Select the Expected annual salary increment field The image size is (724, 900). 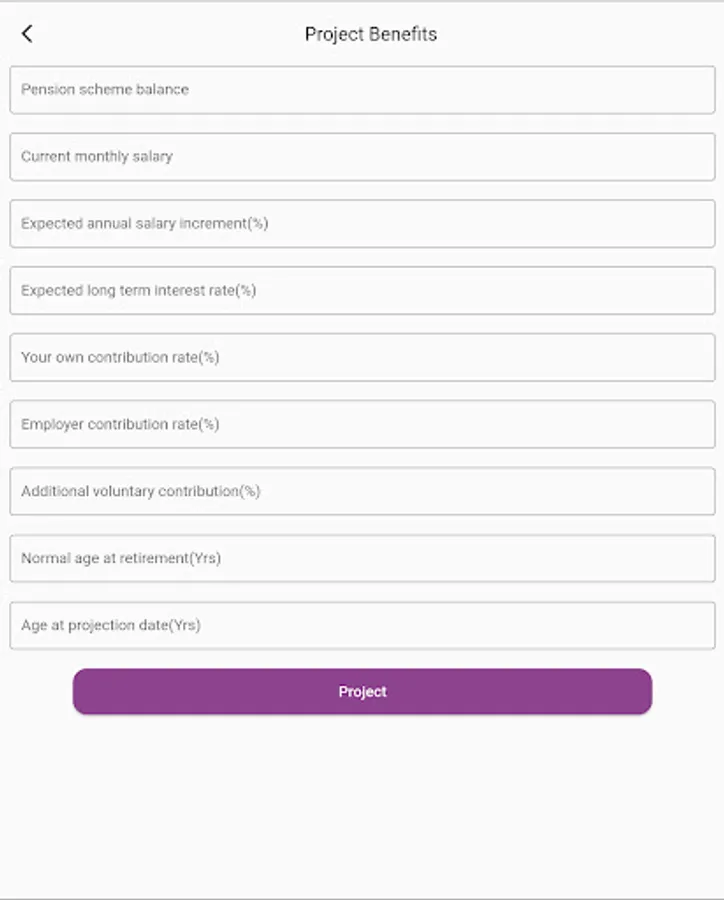[362, 224]
